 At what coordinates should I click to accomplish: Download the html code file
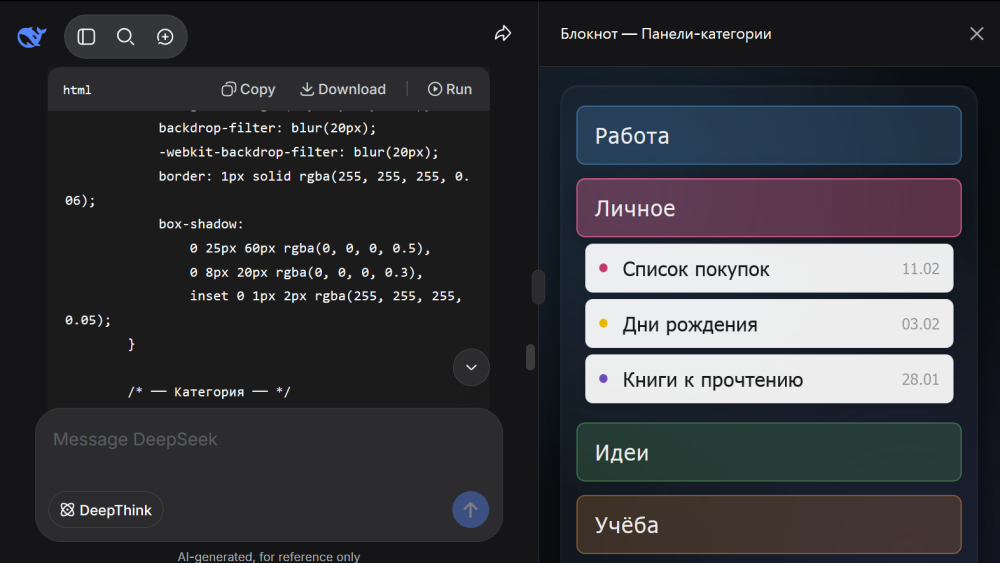(x=342, y=89)
